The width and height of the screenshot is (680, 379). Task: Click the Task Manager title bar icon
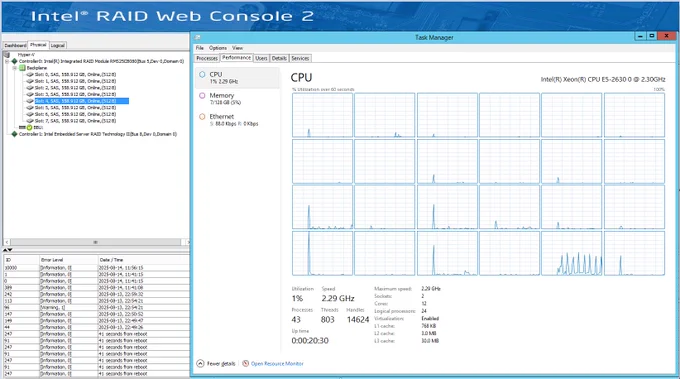pyautogui.click(x=197, y=38)
